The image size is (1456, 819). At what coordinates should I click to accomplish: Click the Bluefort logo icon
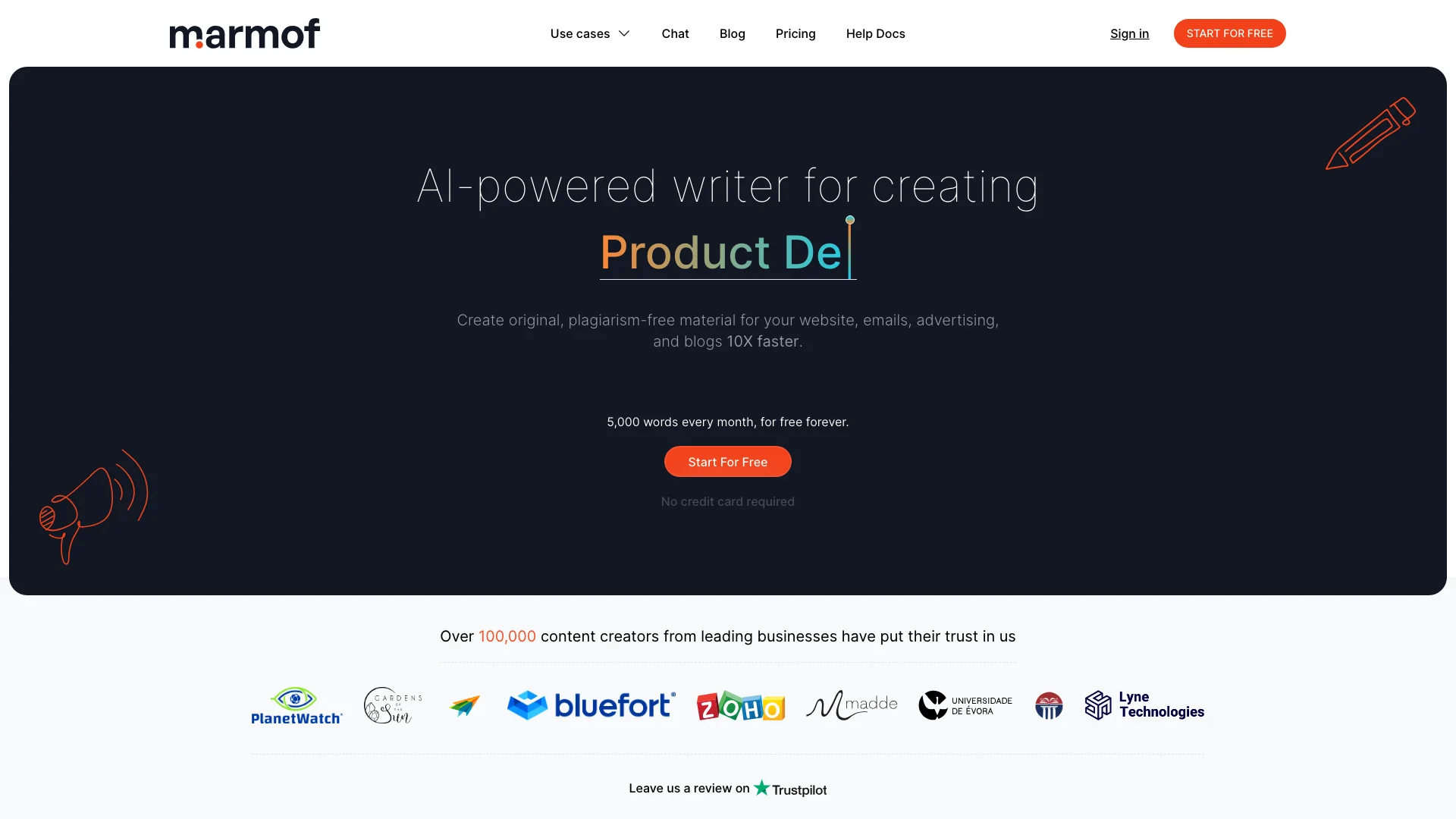coord(590,705)
